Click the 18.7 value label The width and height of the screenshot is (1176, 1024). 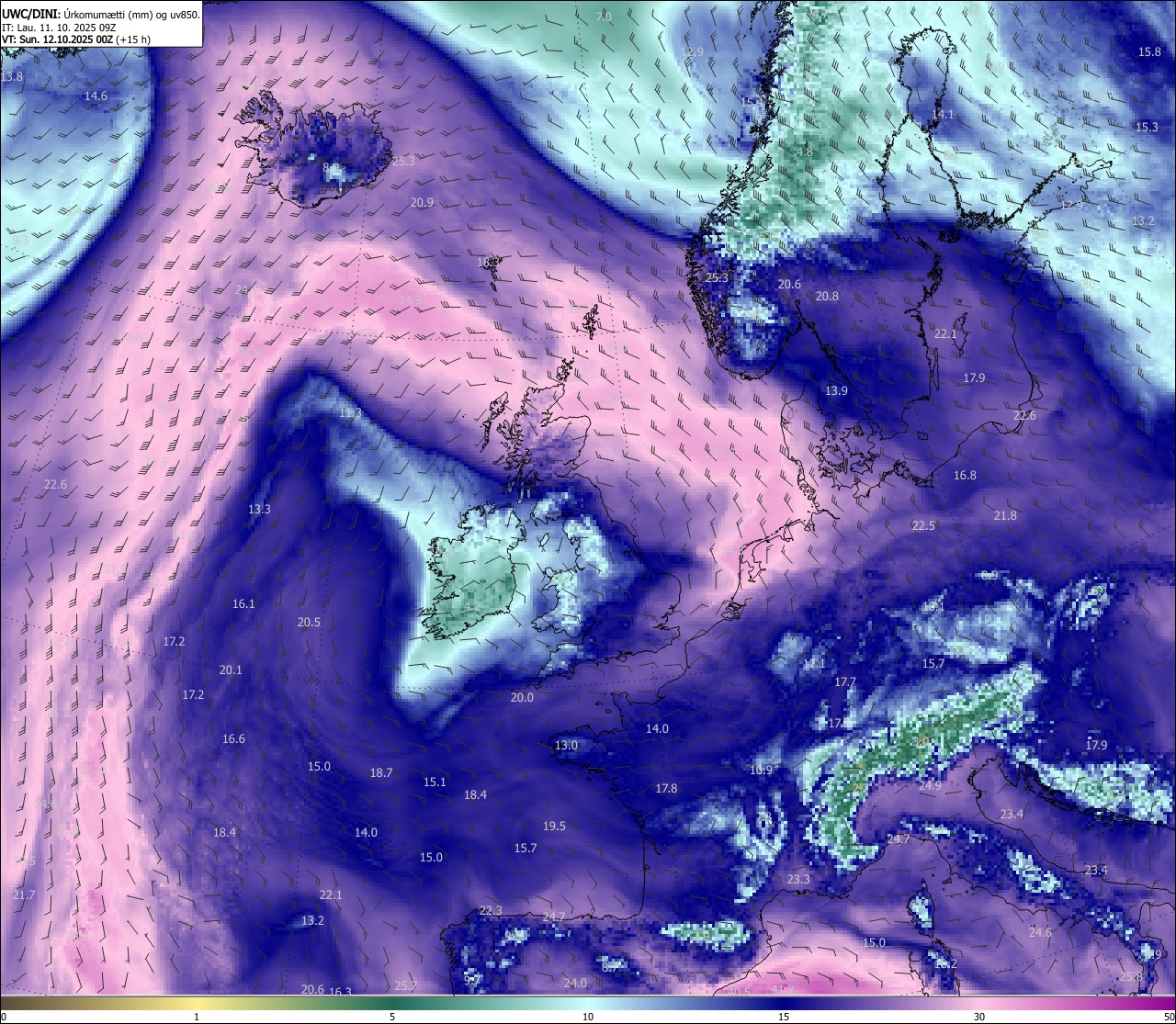[381, 773]
